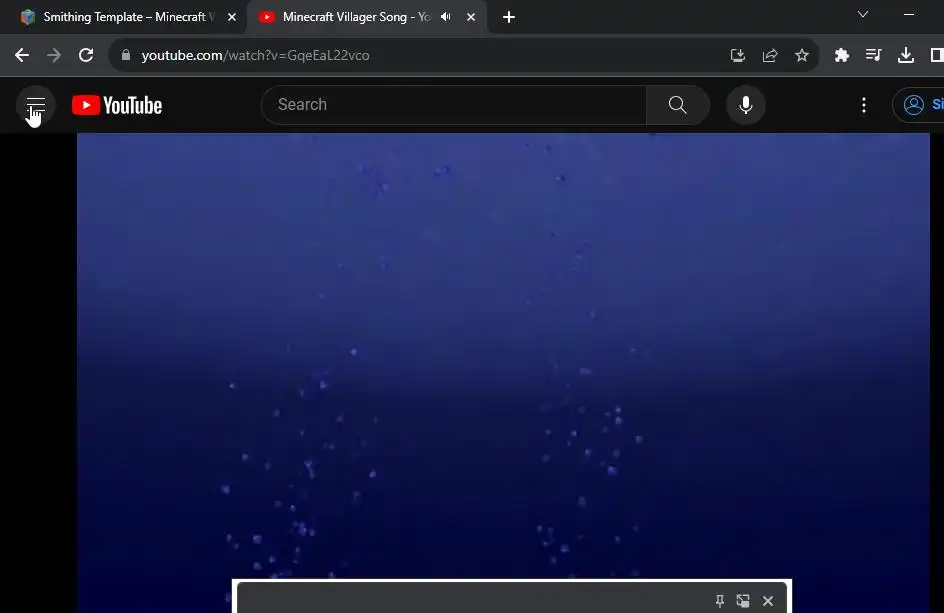Toggle the browser side panel

936,55
